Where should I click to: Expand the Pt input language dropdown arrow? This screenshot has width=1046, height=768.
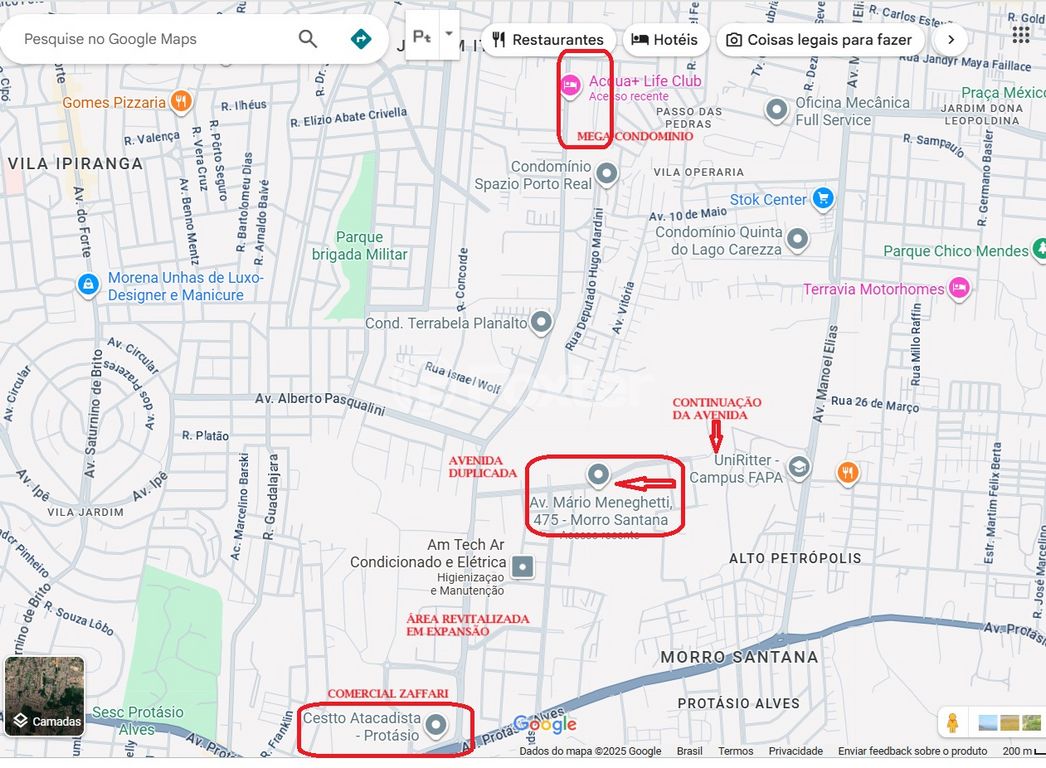point(448,34)
